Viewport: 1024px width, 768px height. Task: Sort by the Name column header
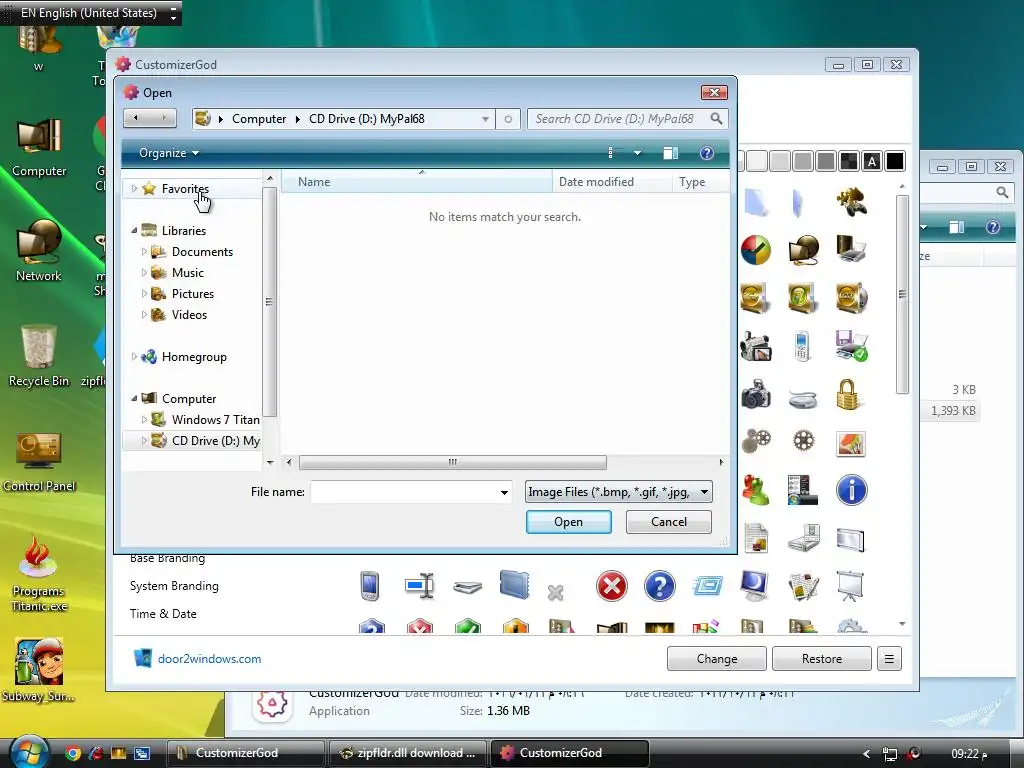coord(417,182)
